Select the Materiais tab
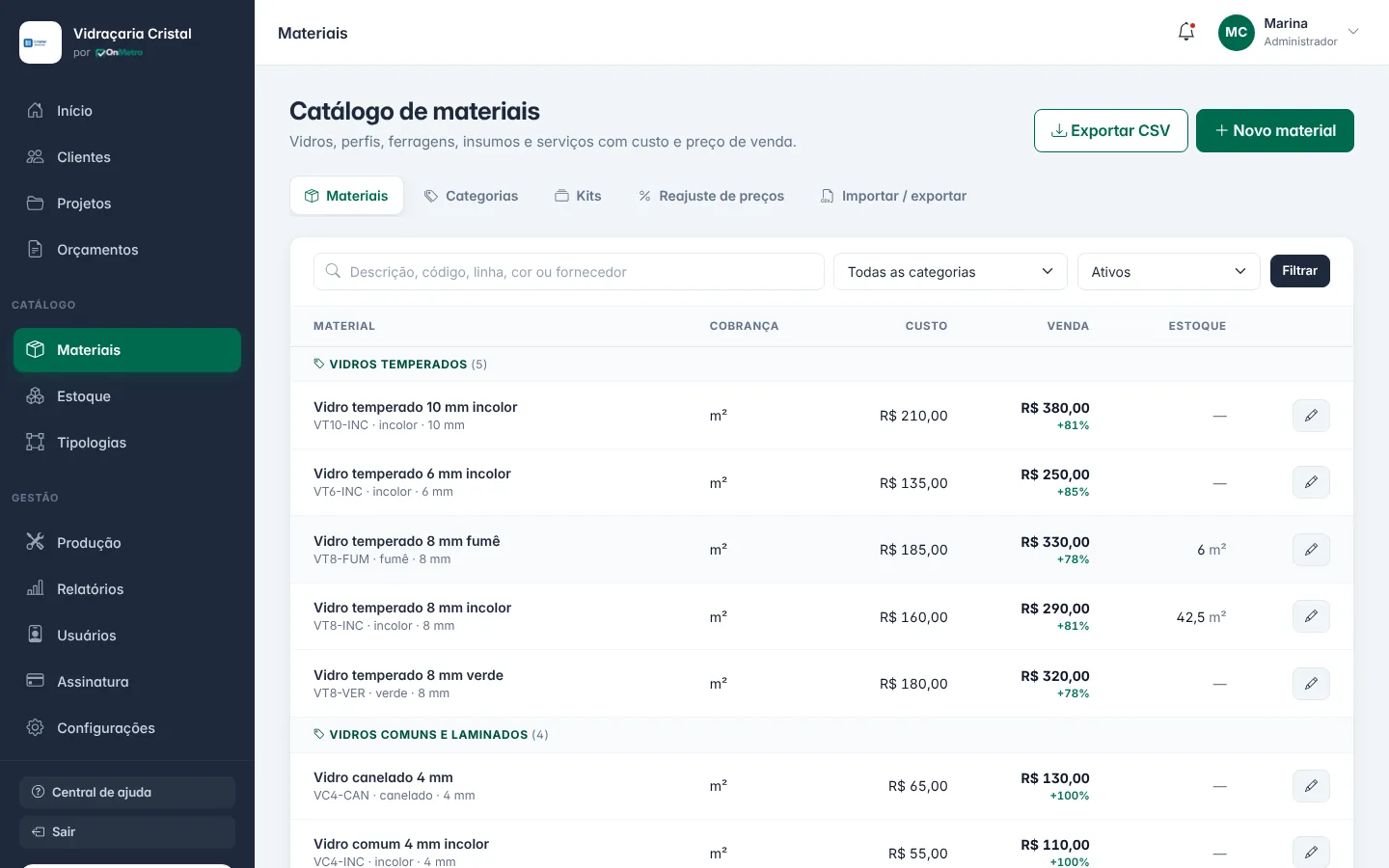Viewport: 1389px width, 868px height. point(347,196)
